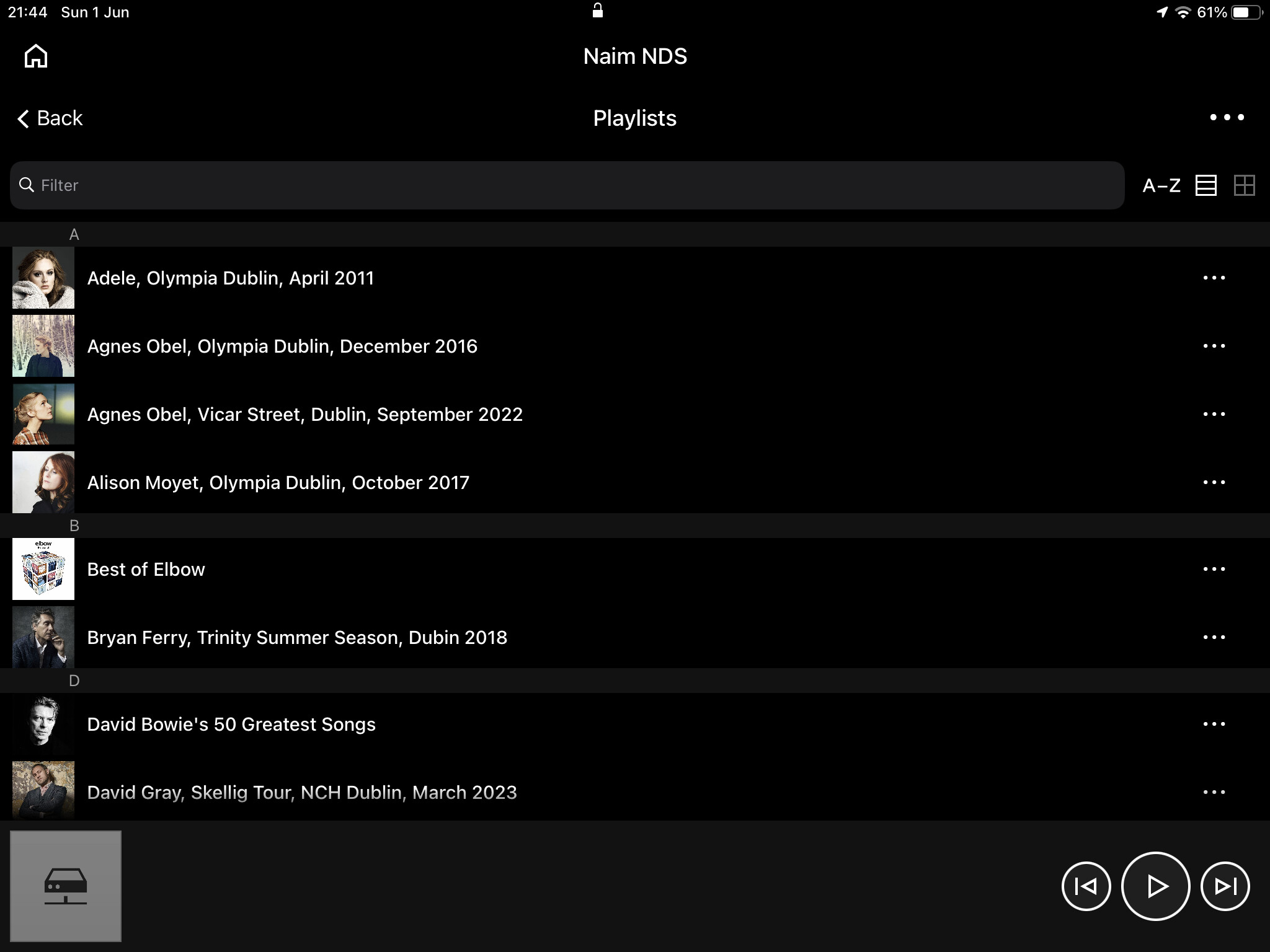Open David Bowie's 50 Greatest Songs
Screen dimensions: 1270x952
tap(635, 724)
